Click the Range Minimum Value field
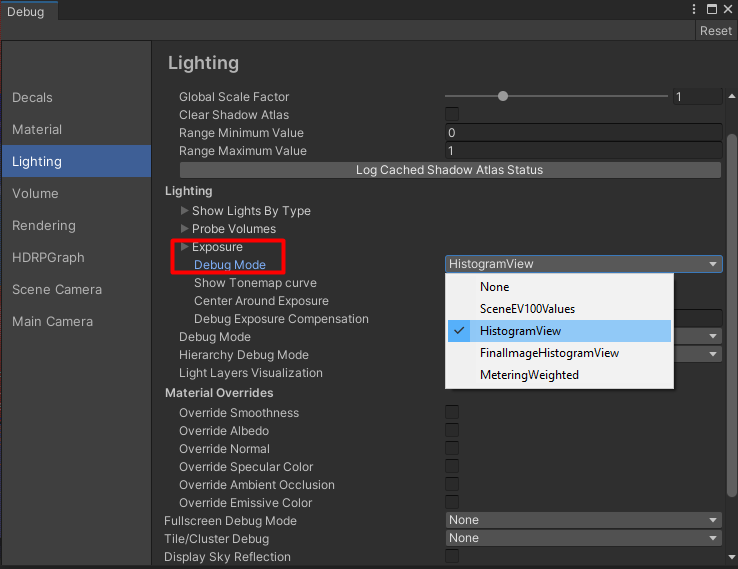The image size is (738, 569). click(584, 133)
